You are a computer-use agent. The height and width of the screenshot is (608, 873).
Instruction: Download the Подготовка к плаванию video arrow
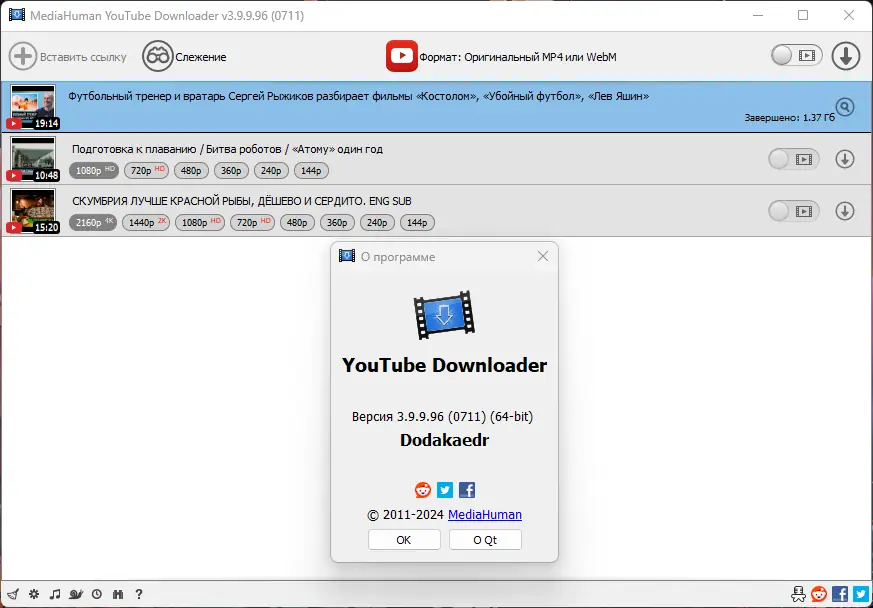pyautogui.click(x=845, y=159)
